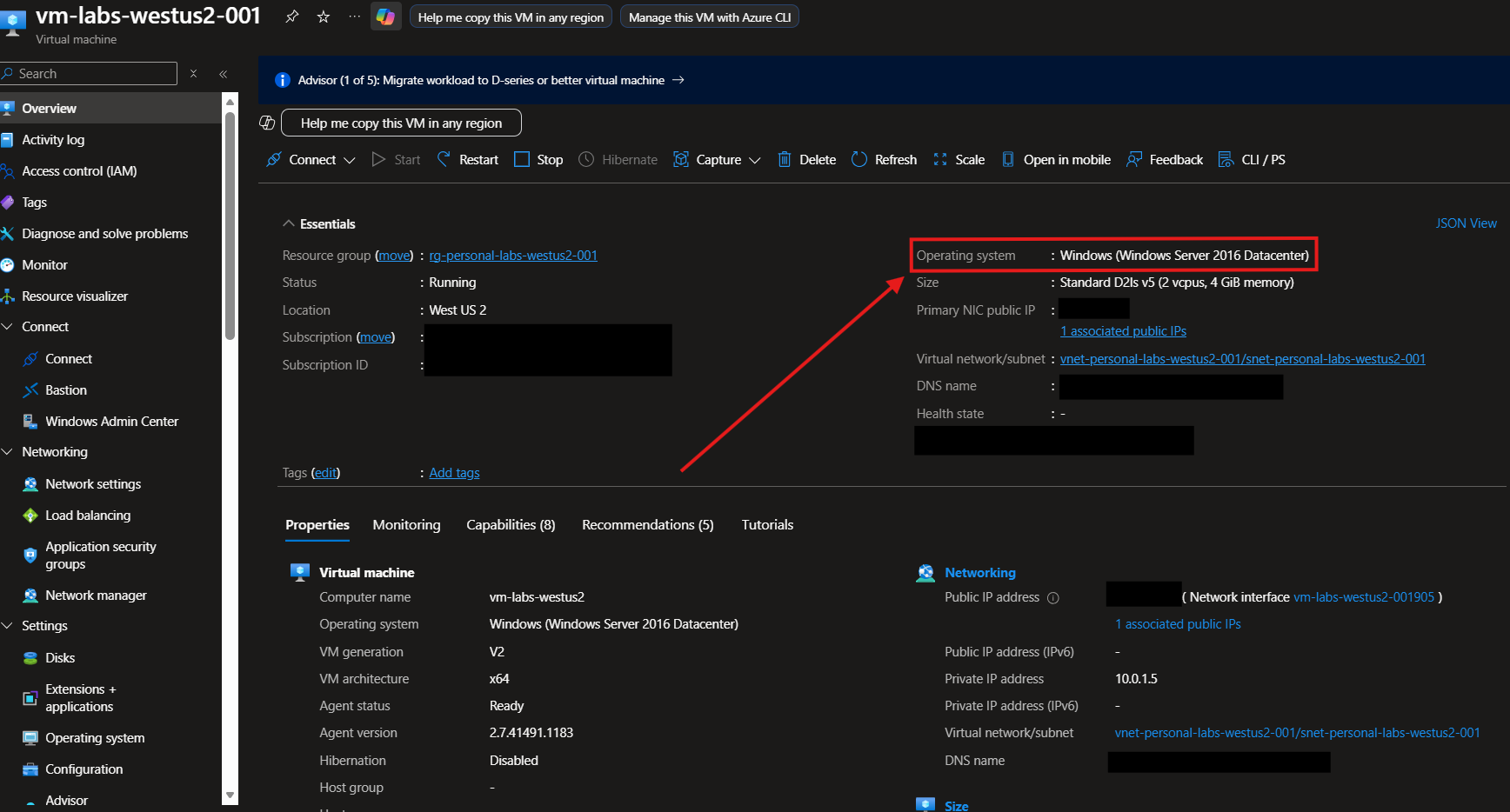Viewport: 1510px width, 812px height.
Task: Expand the Connect dropdown in toolbar
Action: (311, 160)
